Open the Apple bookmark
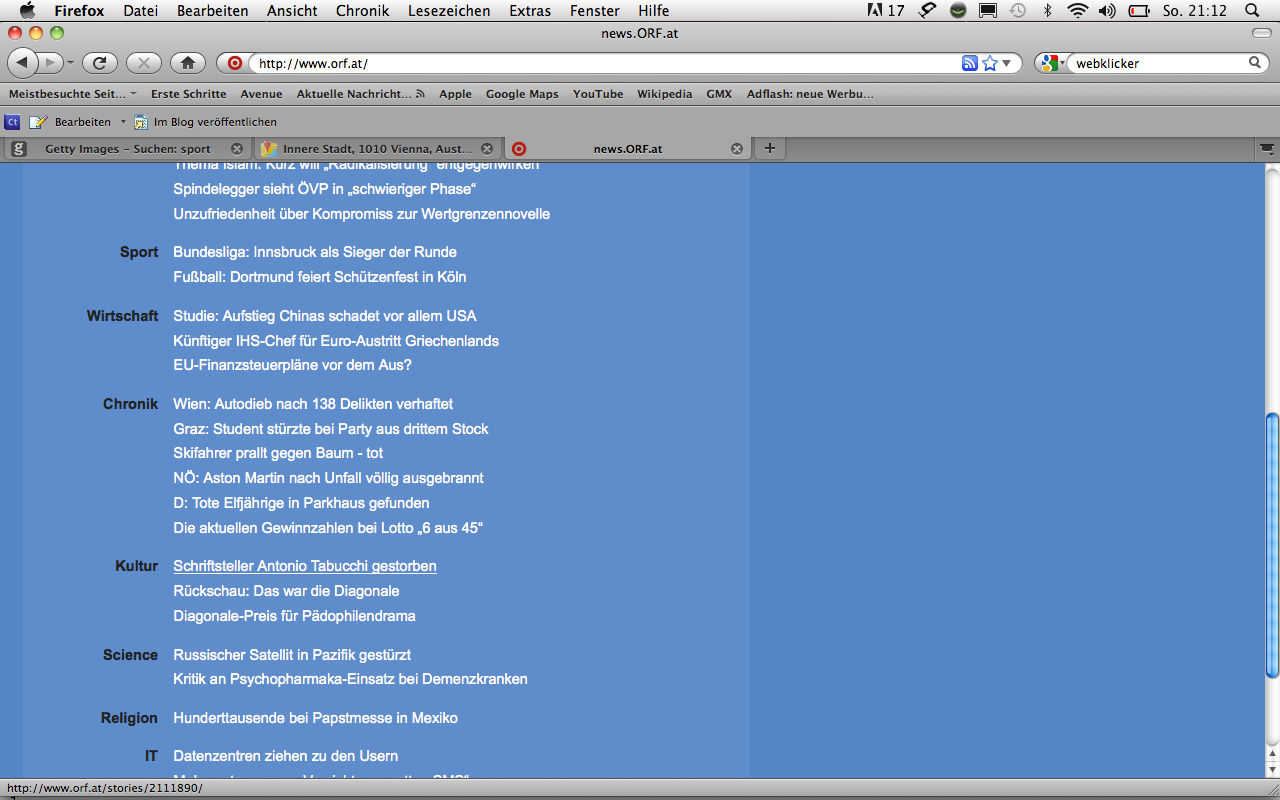 coord(455,94)
